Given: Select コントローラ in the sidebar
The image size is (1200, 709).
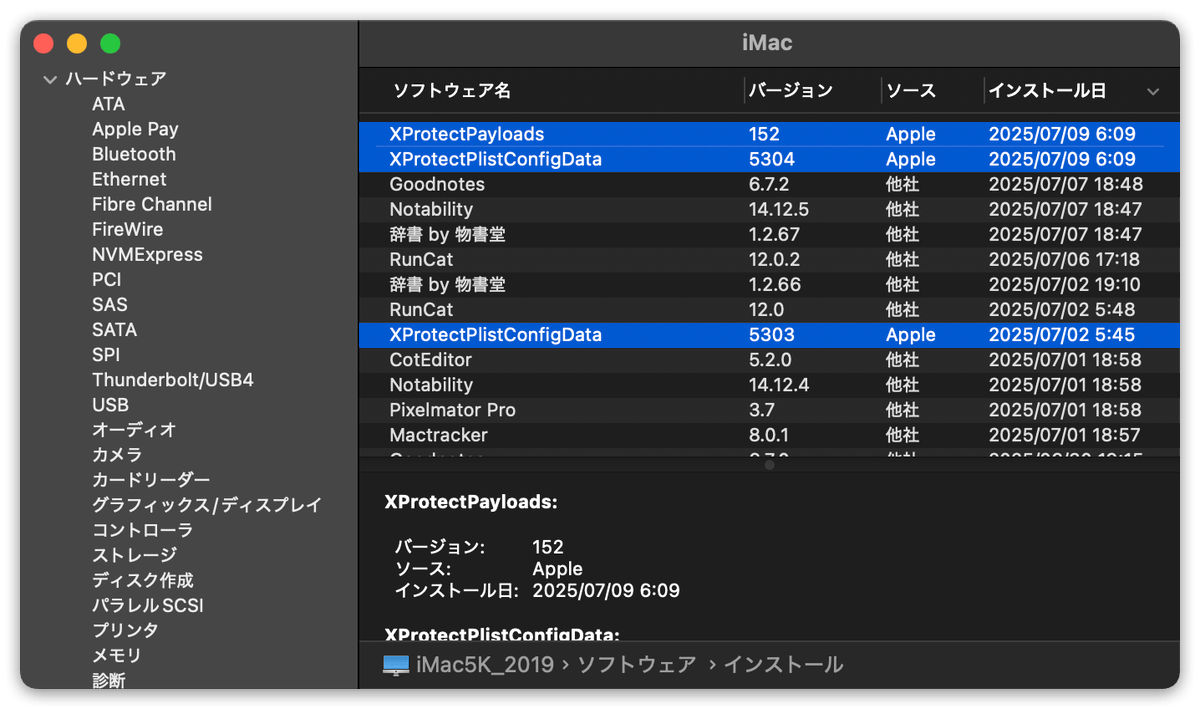Looking at the screenshot, I should [x=143, y=530].
